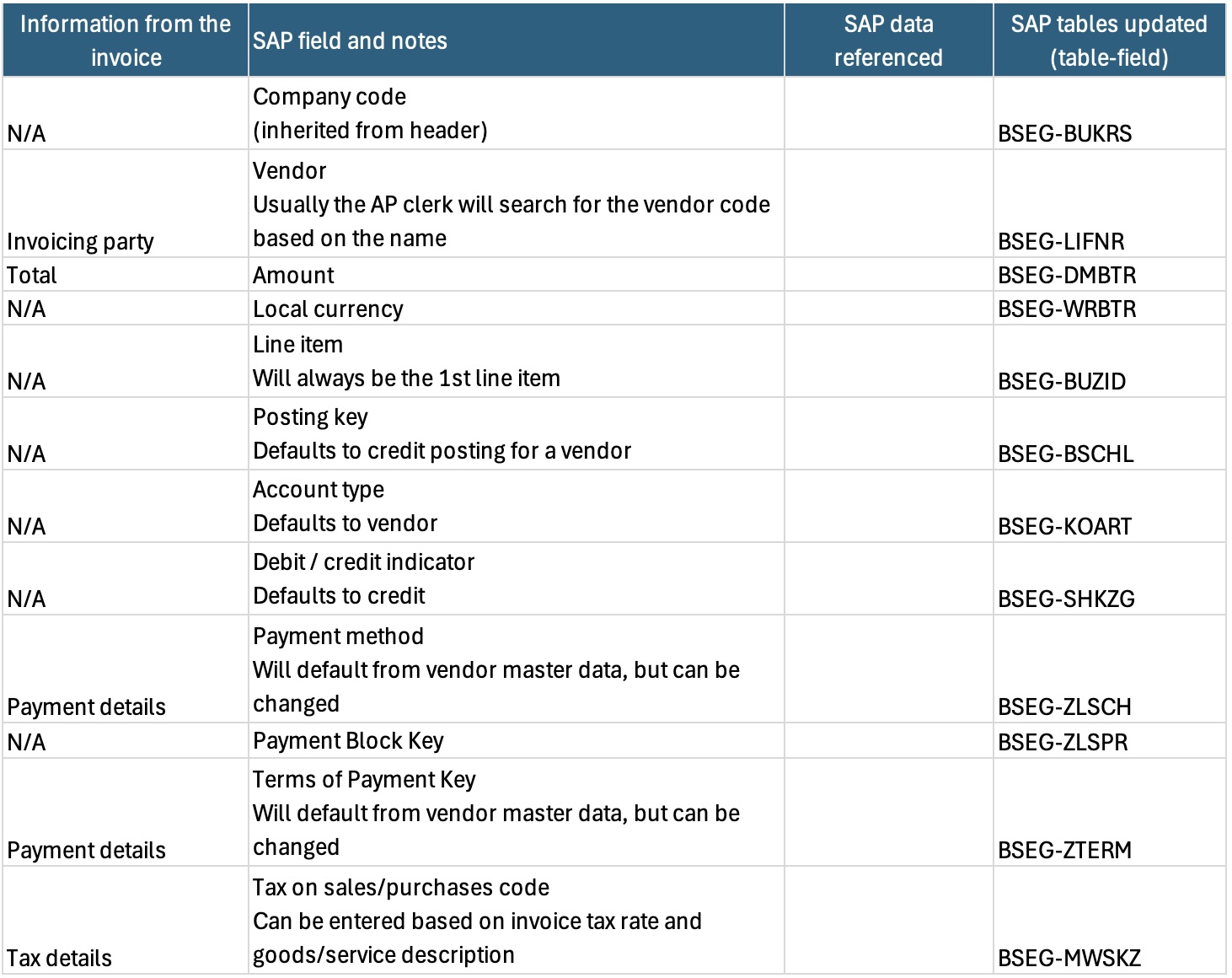Select the 'Local currency' cell
Screen dimensions: 1232x978
click(517, 309)
